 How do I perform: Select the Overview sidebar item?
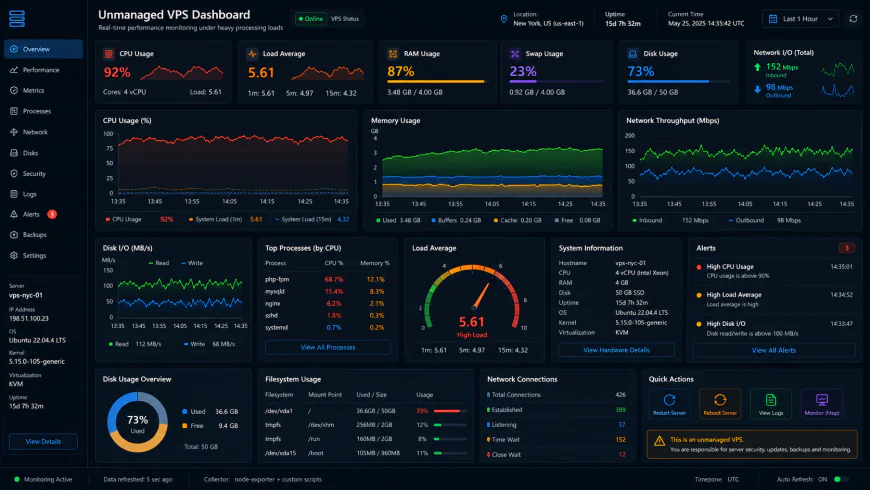click(x=43, y=49)
